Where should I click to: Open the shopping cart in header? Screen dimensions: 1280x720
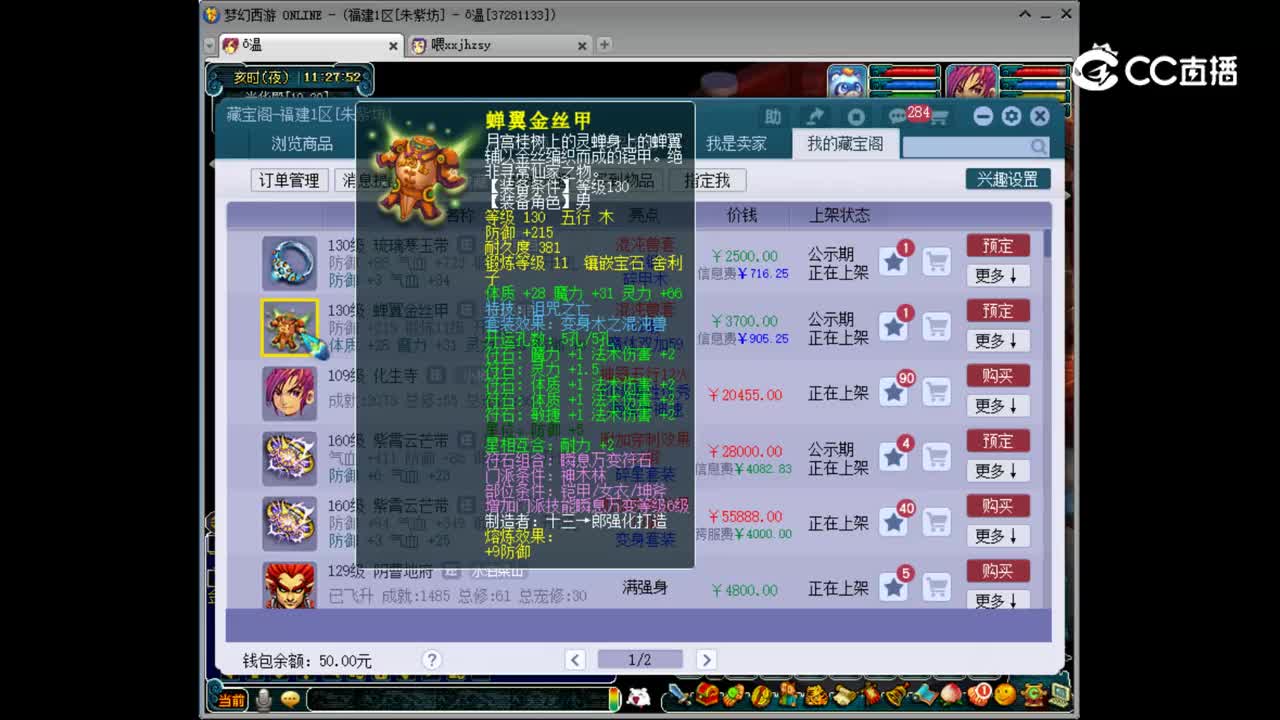click(x=939, y=118)
